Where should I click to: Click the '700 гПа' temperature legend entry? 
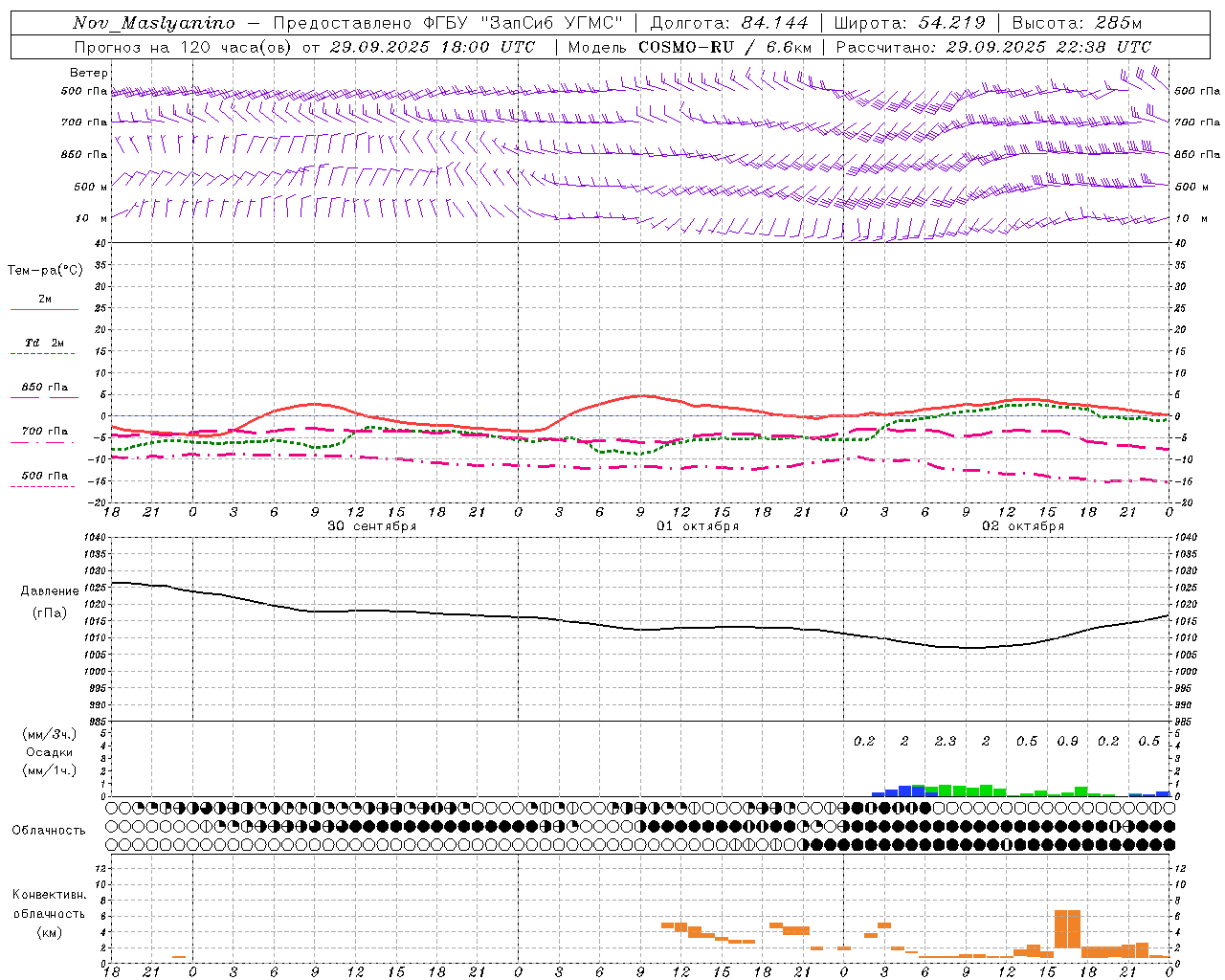[x=44, y=432]
